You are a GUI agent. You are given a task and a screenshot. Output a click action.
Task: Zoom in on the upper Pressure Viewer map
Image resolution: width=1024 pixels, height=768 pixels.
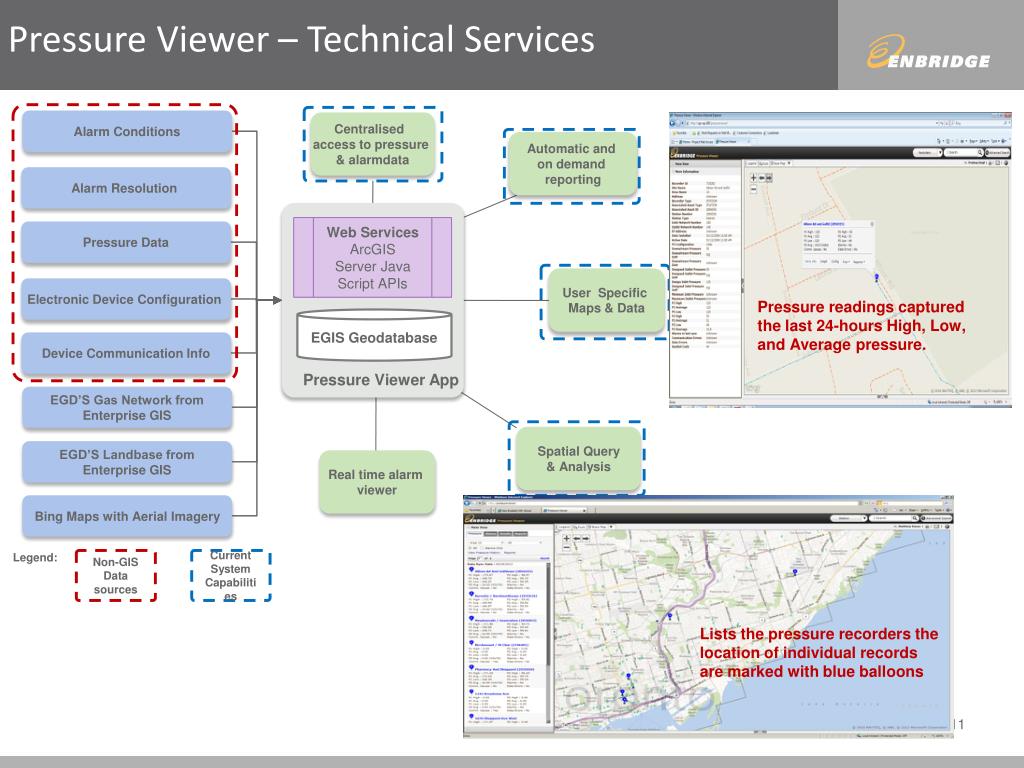click(x=753, y=178)
